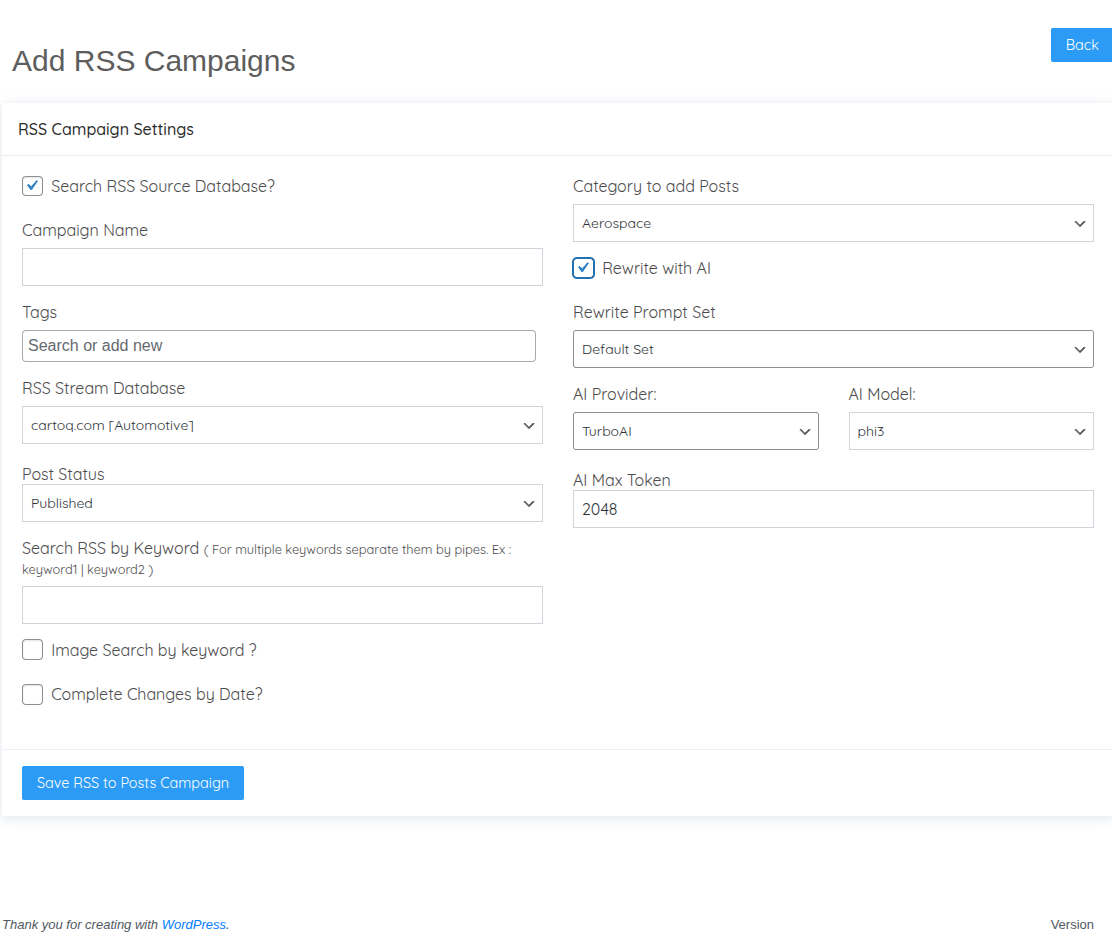Open the WordPress link in footer
1112x944 pixels.
tap(194, 925)
